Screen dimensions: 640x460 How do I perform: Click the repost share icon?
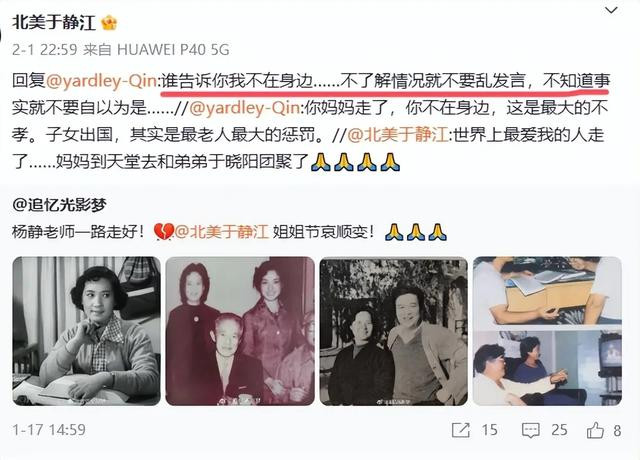pyautogui.click(x=461, y=430)
